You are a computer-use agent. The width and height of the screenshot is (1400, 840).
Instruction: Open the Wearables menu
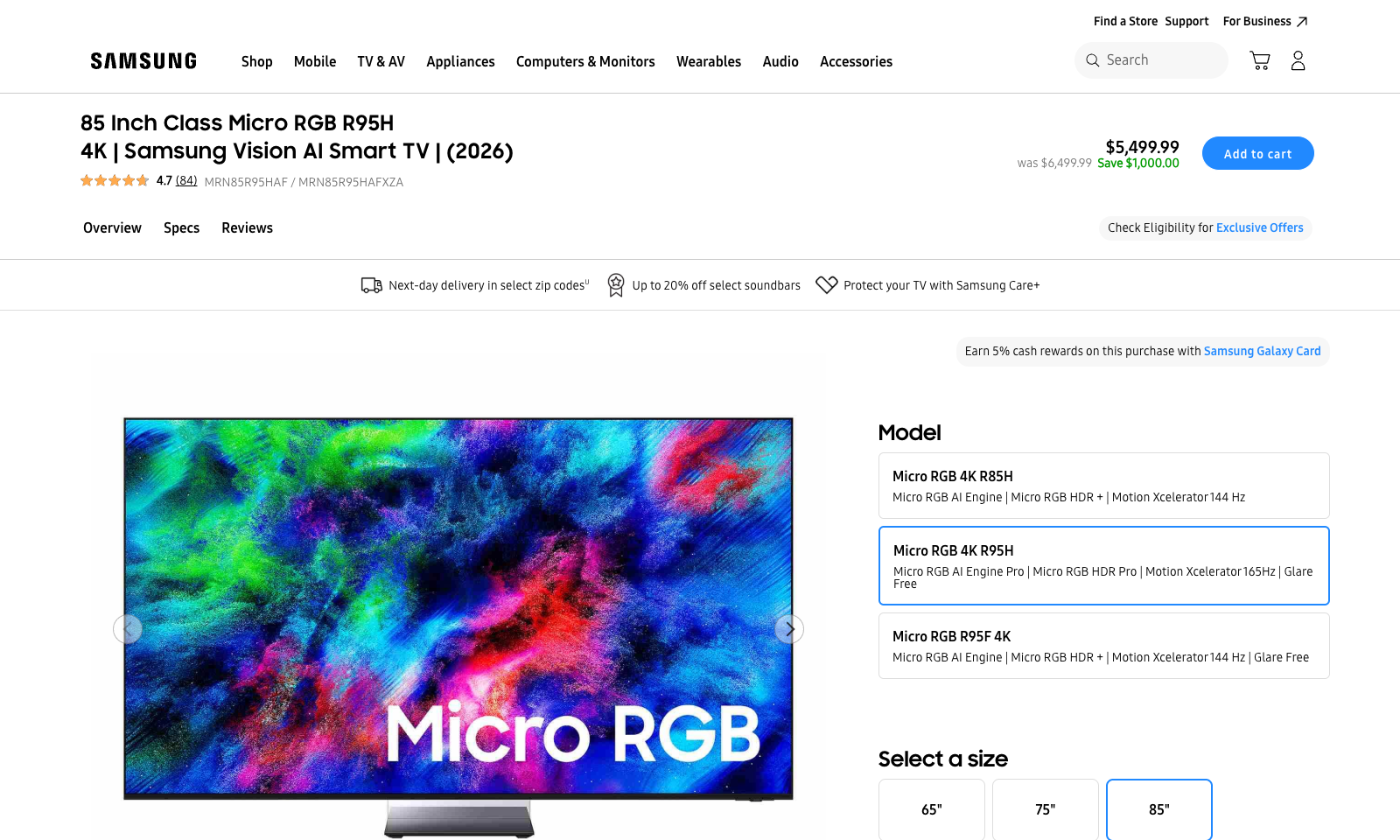[x=709, y=61]
